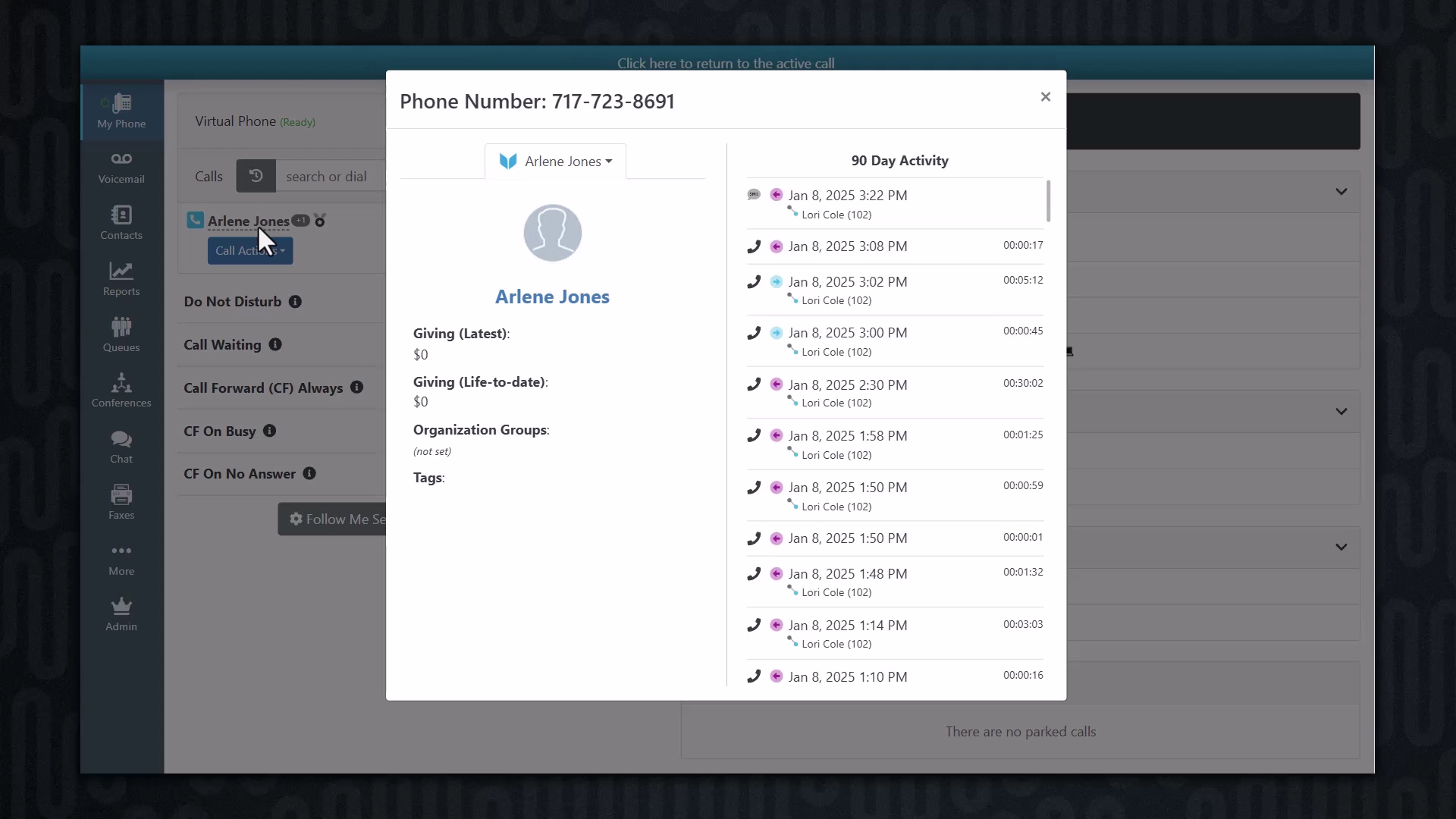Viewport: 1456px width, 819px height.
Task: Click the Call Waiting info icon
Action: (x=275, y=345)
